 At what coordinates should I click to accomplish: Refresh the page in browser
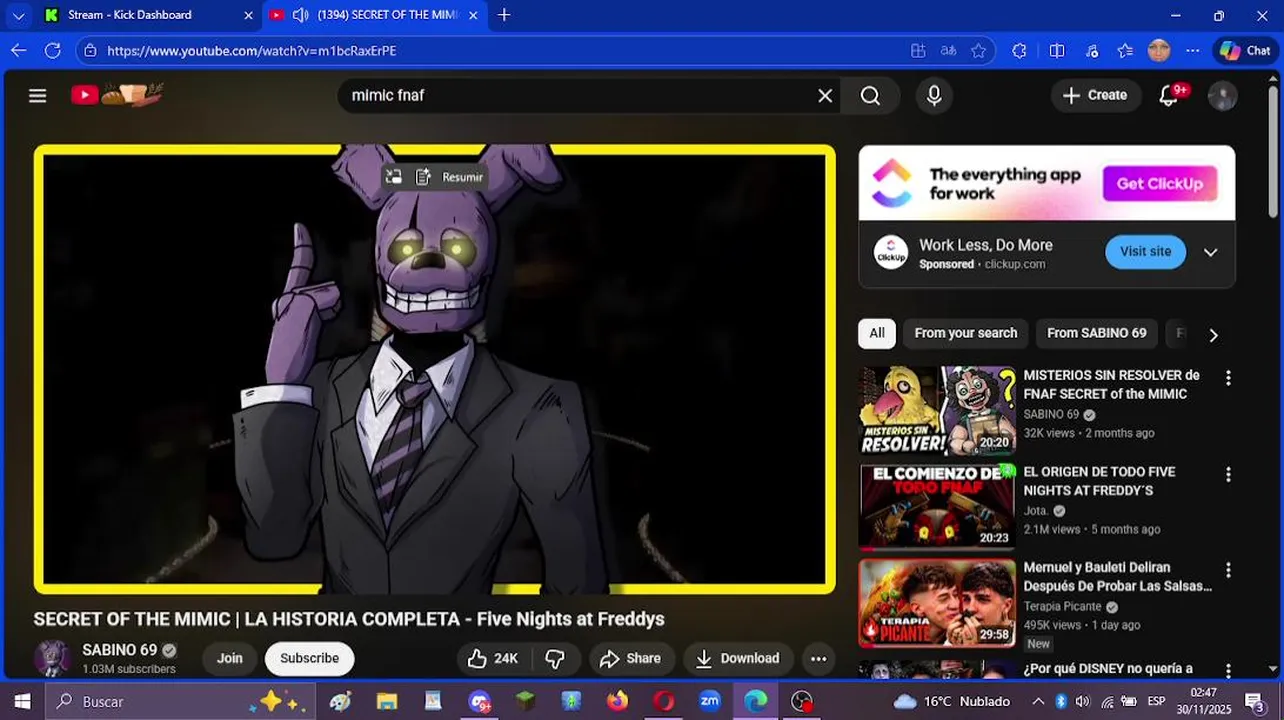[x=53, y=50]
